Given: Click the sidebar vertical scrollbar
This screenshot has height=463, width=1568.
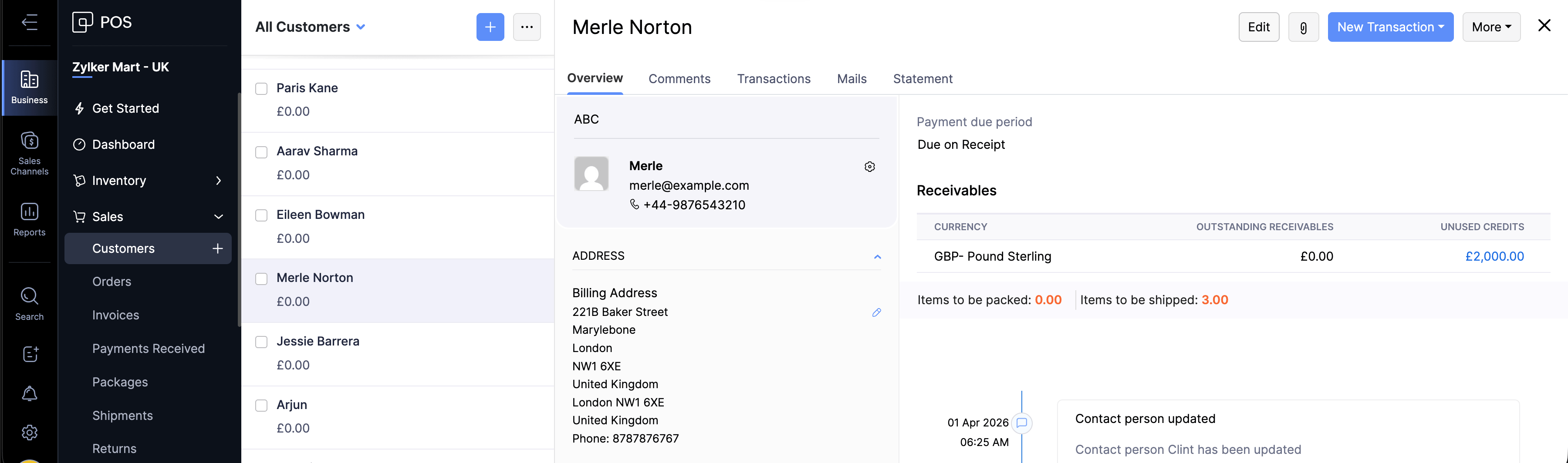Looking at the screenshot, I should coord(239,210).
